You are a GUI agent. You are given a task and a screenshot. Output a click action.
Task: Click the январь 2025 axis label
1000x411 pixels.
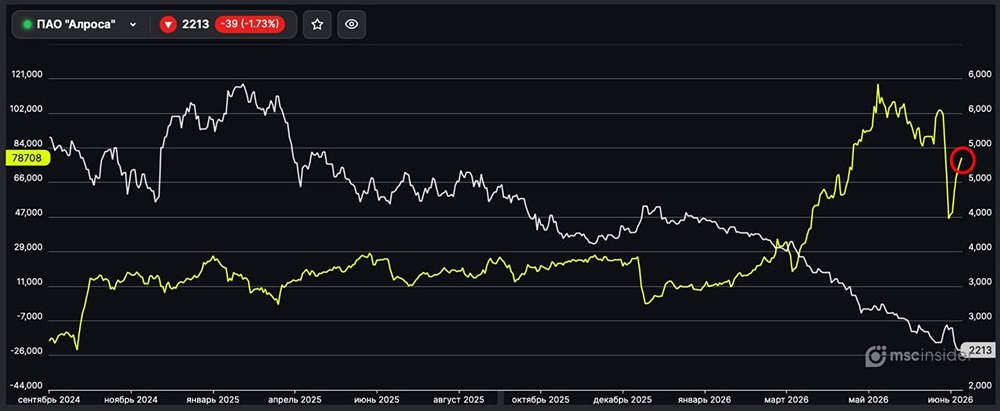pyautogui.click(x=212, y=400)
